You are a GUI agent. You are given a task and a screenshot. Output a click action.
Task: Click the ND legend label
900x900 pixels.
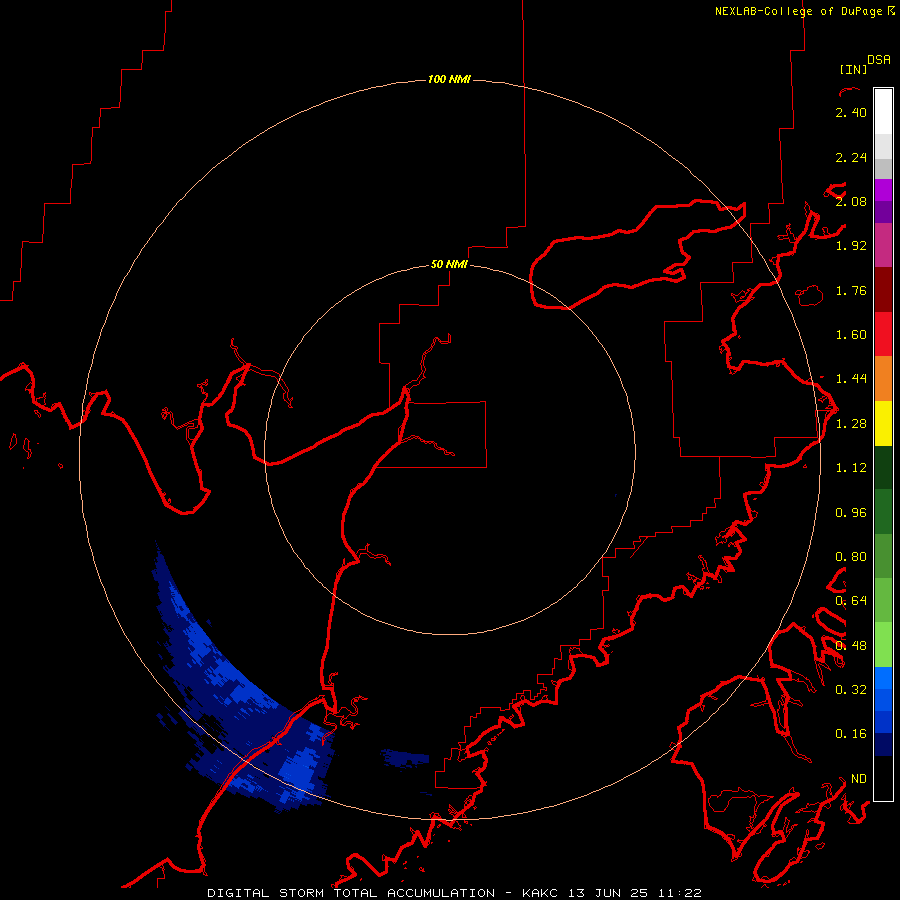[x=859, y=779]
